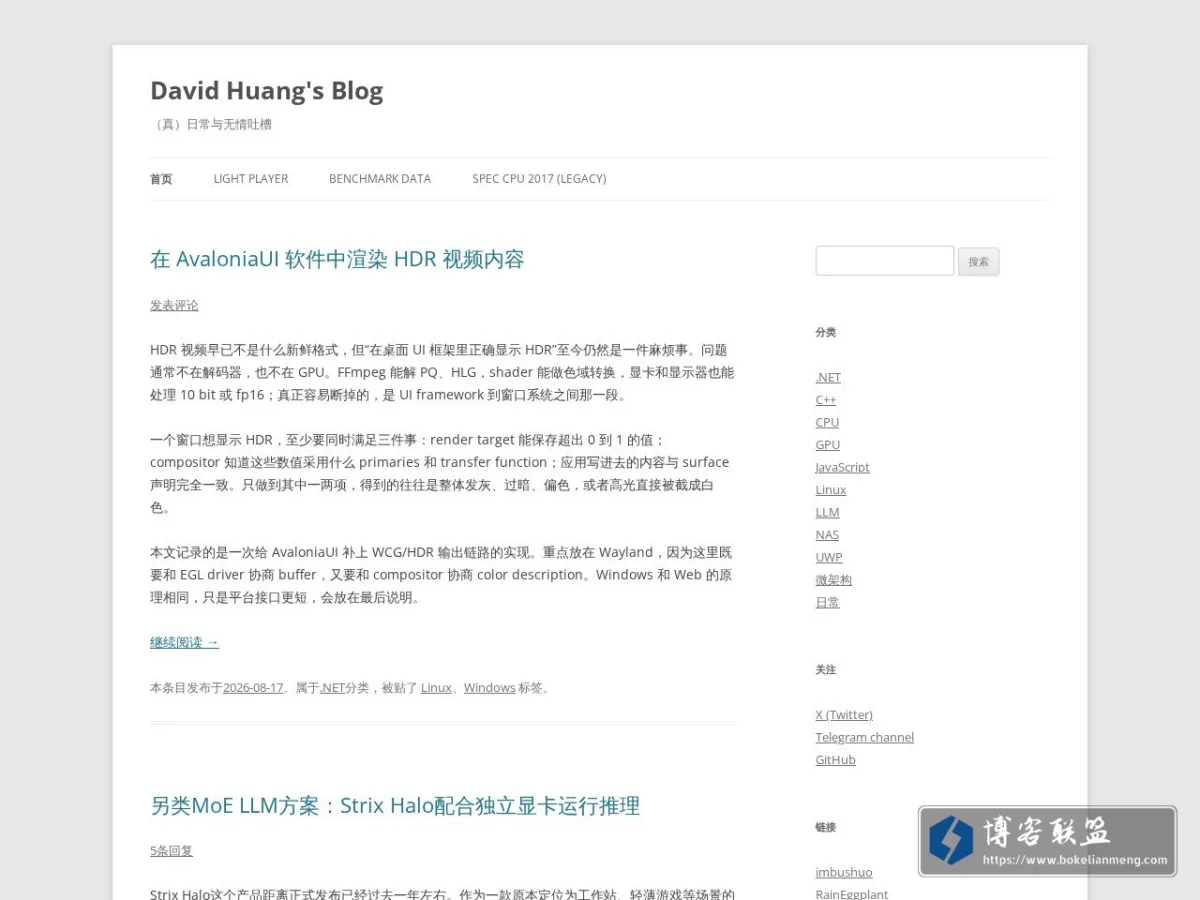Select the JavaScript category in sidebar
The image size is (1200, 900).
[x=842, y=467]
